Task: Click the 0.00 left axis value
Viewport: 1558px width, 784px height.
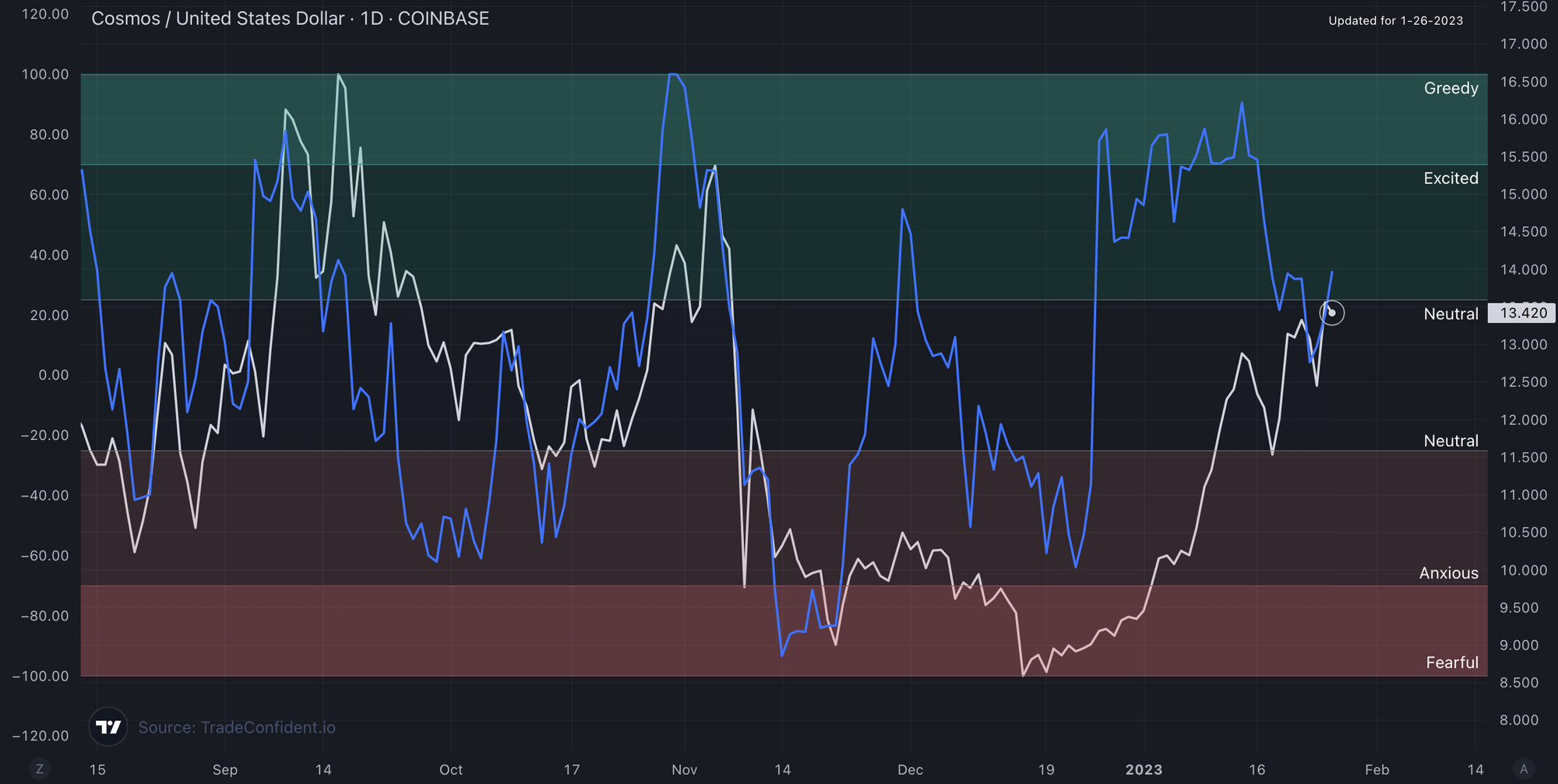Action: click(x=54, y=375)
